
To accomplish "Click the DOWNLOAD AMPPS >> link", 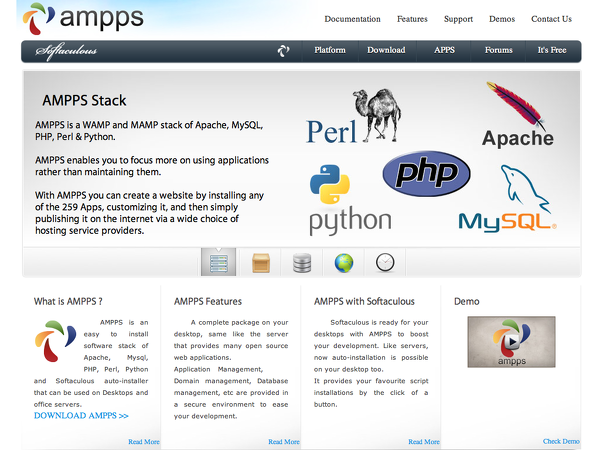I will (x=81, y=416).
